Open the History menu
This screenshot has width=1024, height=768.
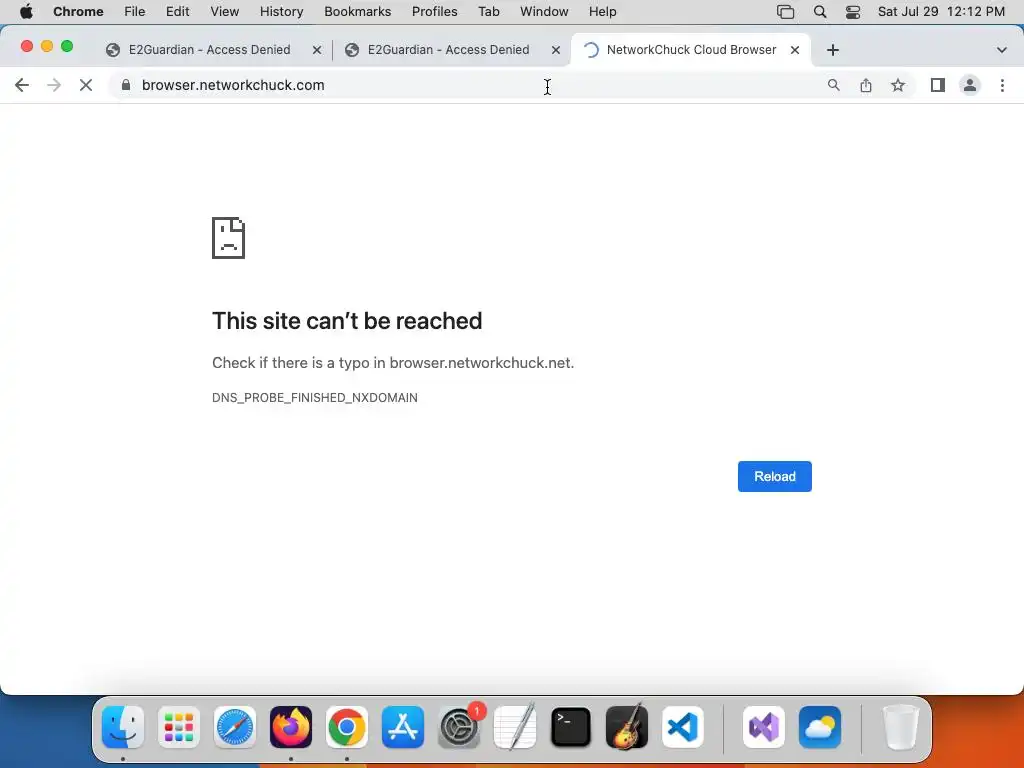tap(281, 12)
